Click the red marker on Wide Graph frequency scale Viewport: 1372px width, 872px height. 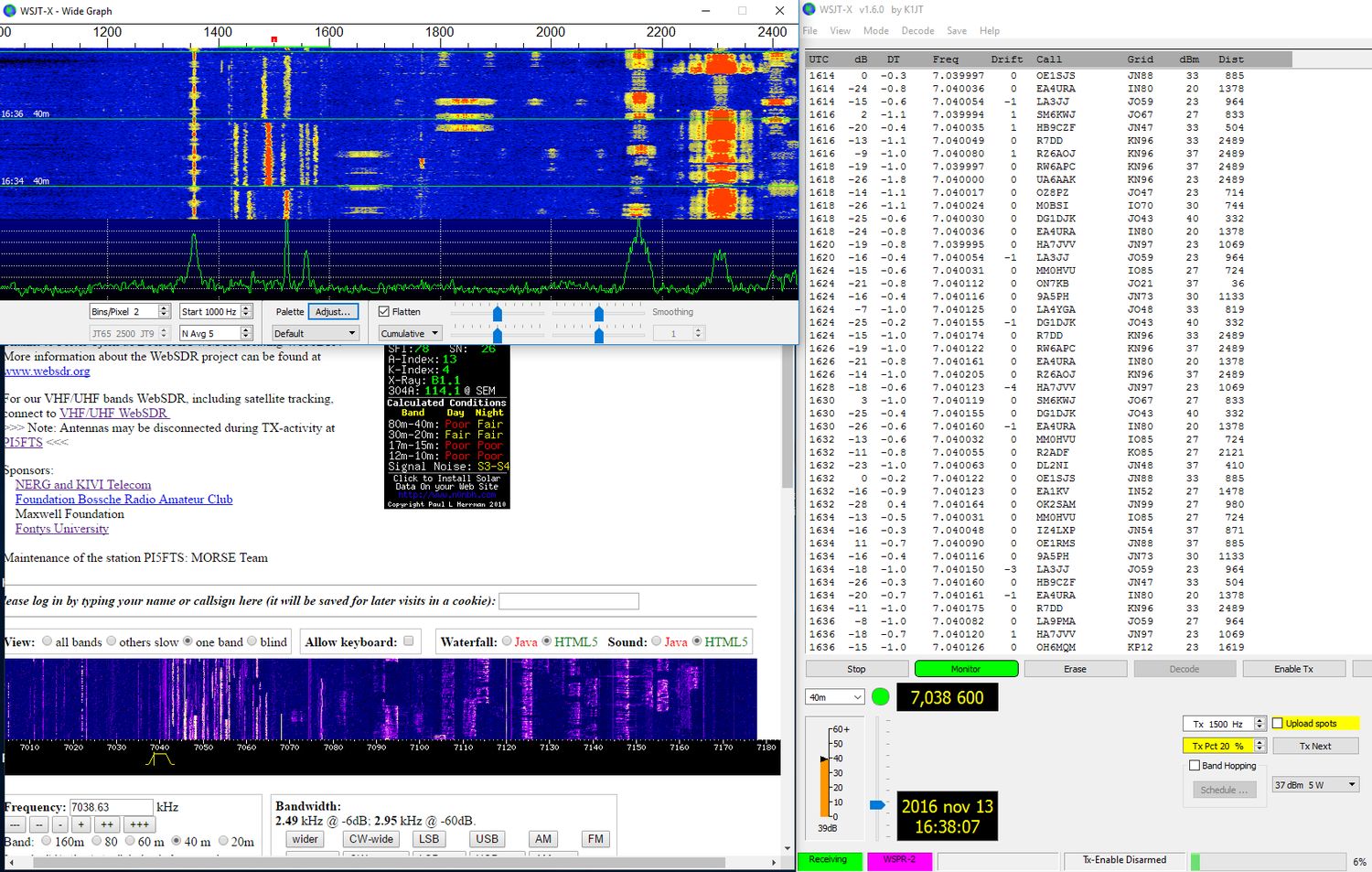click(273, 39)
